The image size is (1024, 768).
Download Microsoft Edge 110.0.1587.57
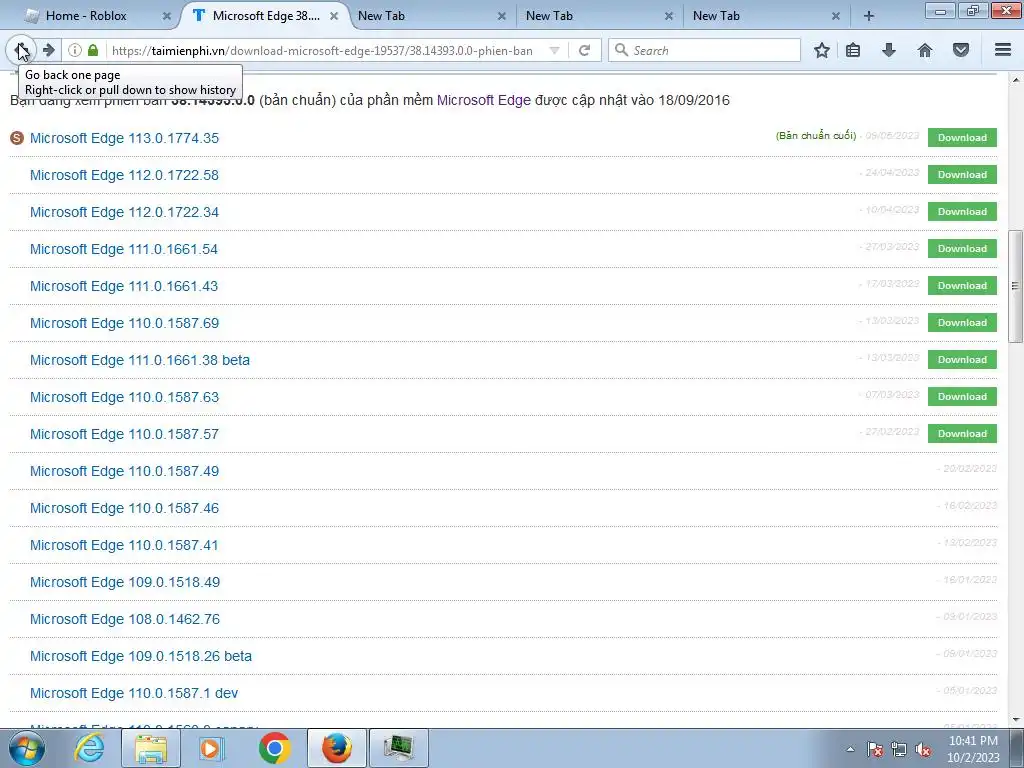point(962,434)
